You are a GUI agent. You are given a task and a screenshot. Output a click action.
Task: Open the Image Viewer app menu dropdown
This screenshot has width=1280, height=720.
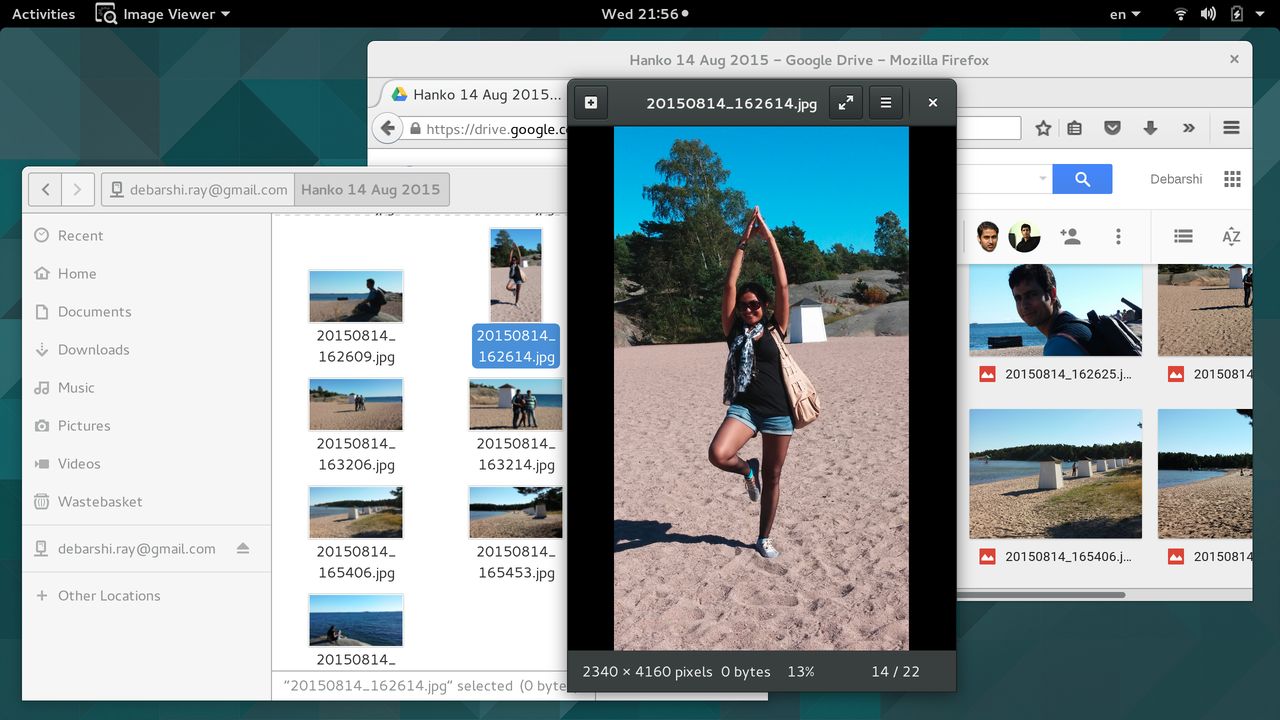click(x=163, y=14)
